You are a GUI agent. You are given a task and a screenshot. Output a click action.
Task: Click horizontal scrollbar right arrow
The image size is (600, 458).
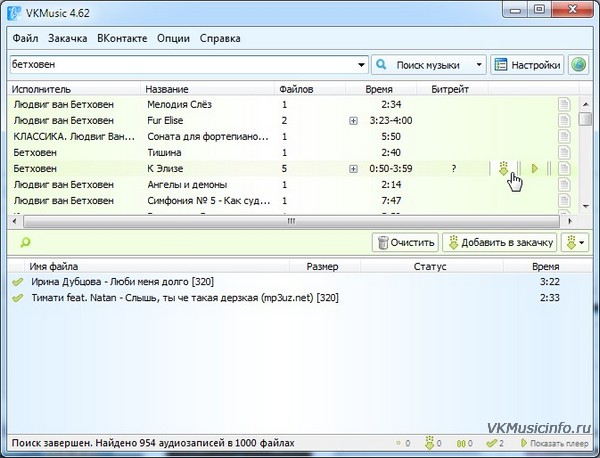[570, 221]
